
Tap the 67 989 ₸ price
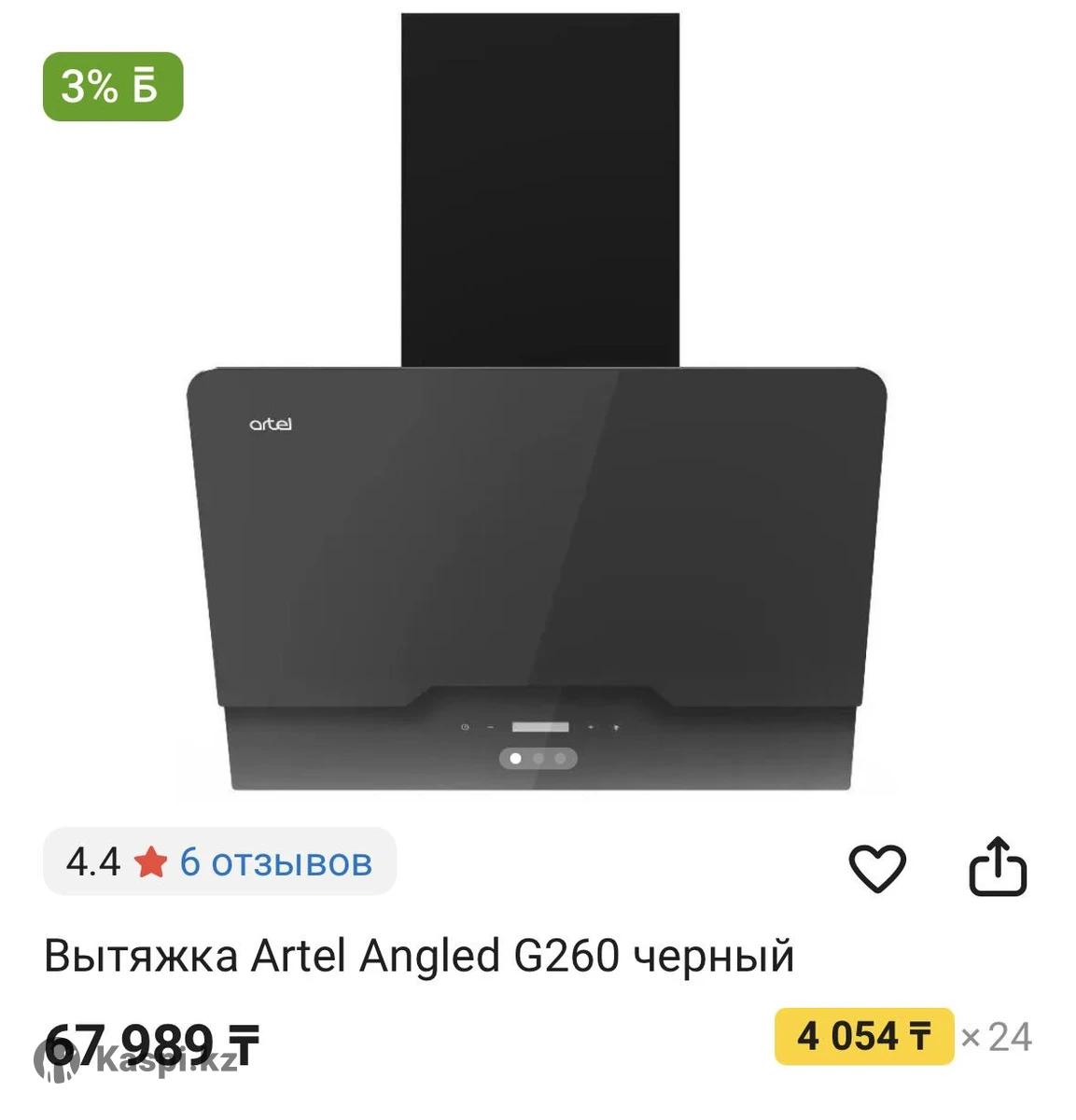coord(151,1043)
